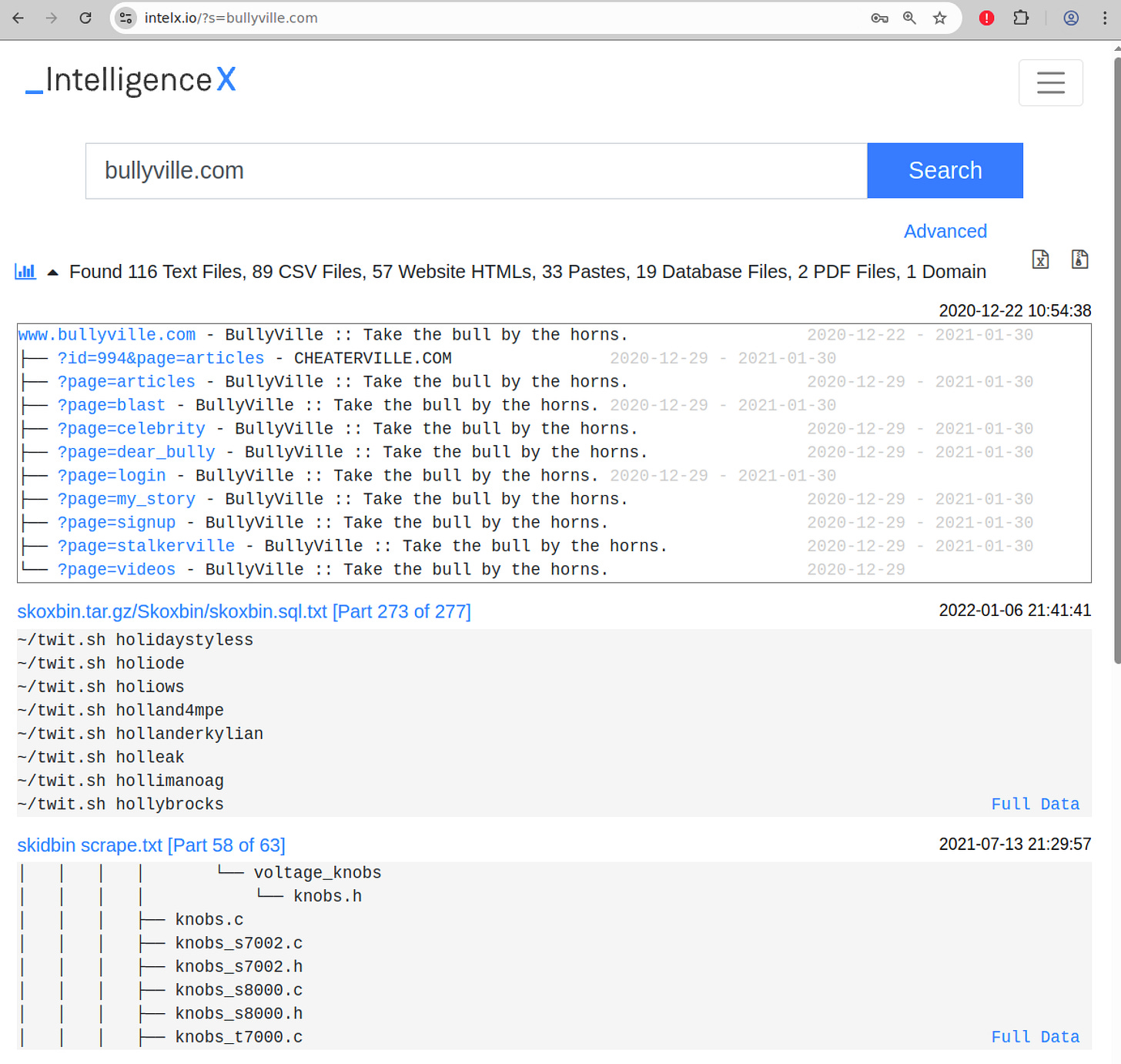This screenshot has width=1121, height=1064.
Task: Click the zoom magnifier icon
Action: point(909,18)
